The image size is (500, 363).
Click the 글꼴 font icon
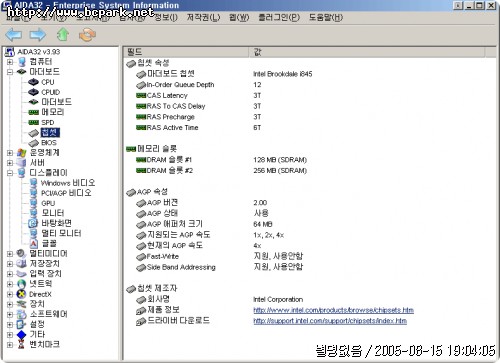(33, 243)
